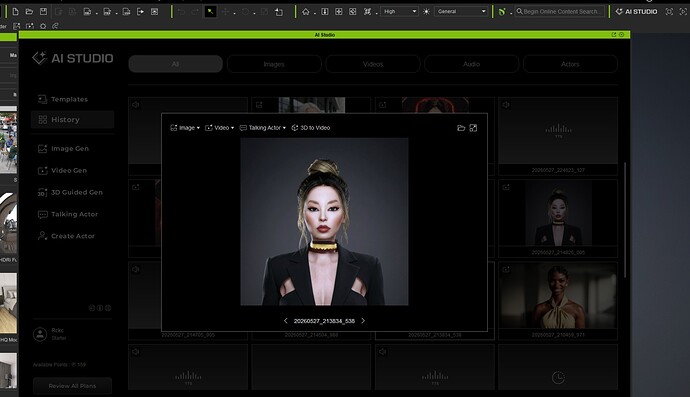Open the Talking Actor dropdown in dialog
This screenshot has height=397, width=690.
pos(263,128)
